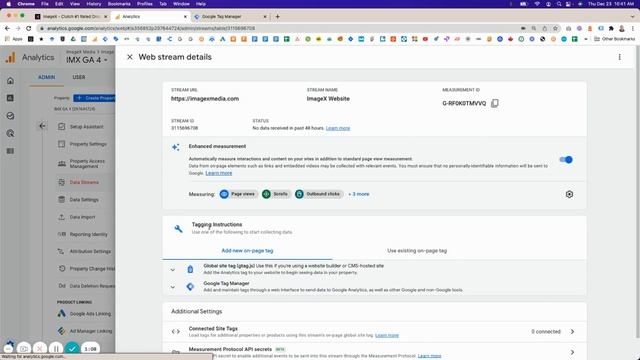
Task: Open Configure icon in Analytics left rail
Action: click(x=11, y=151)
